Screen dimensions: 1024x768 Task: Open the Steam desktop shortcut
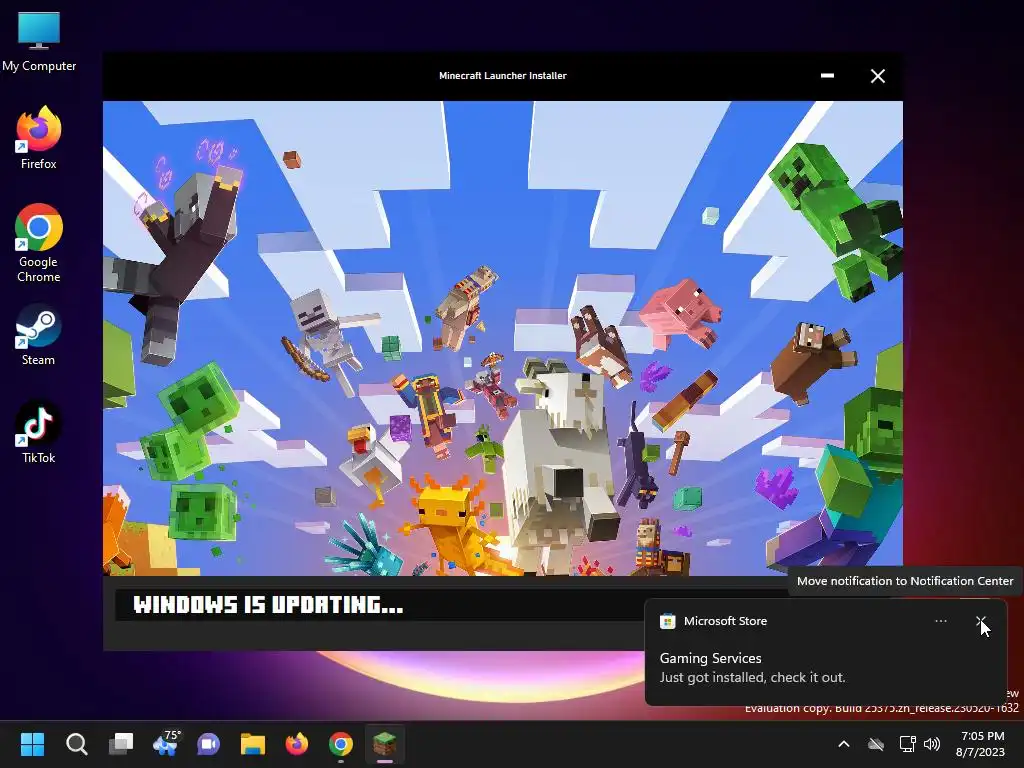point(39,334)
